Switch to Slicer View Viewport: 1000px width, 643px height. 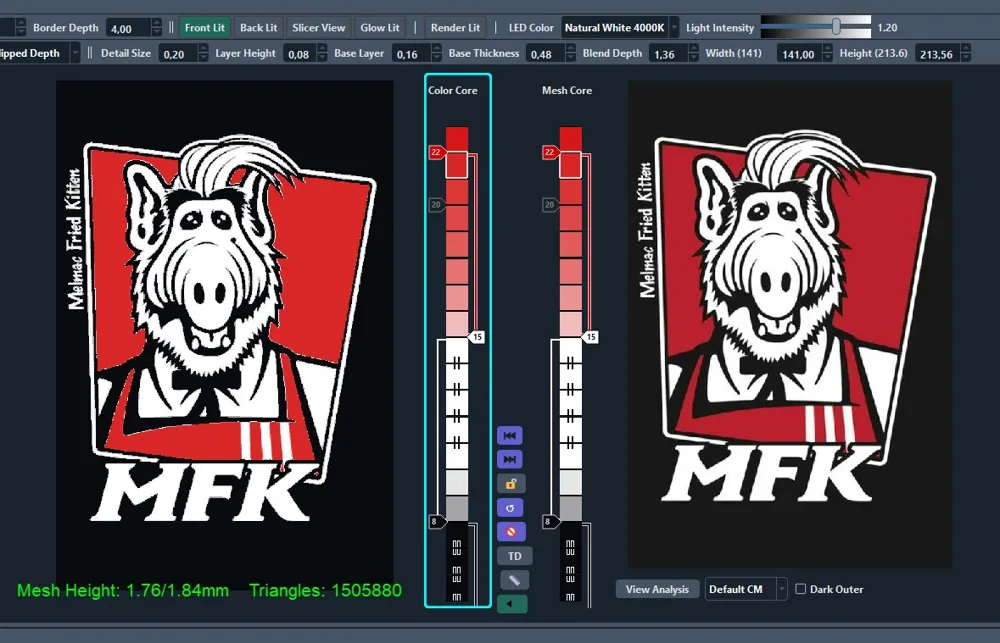pos(318,27)
